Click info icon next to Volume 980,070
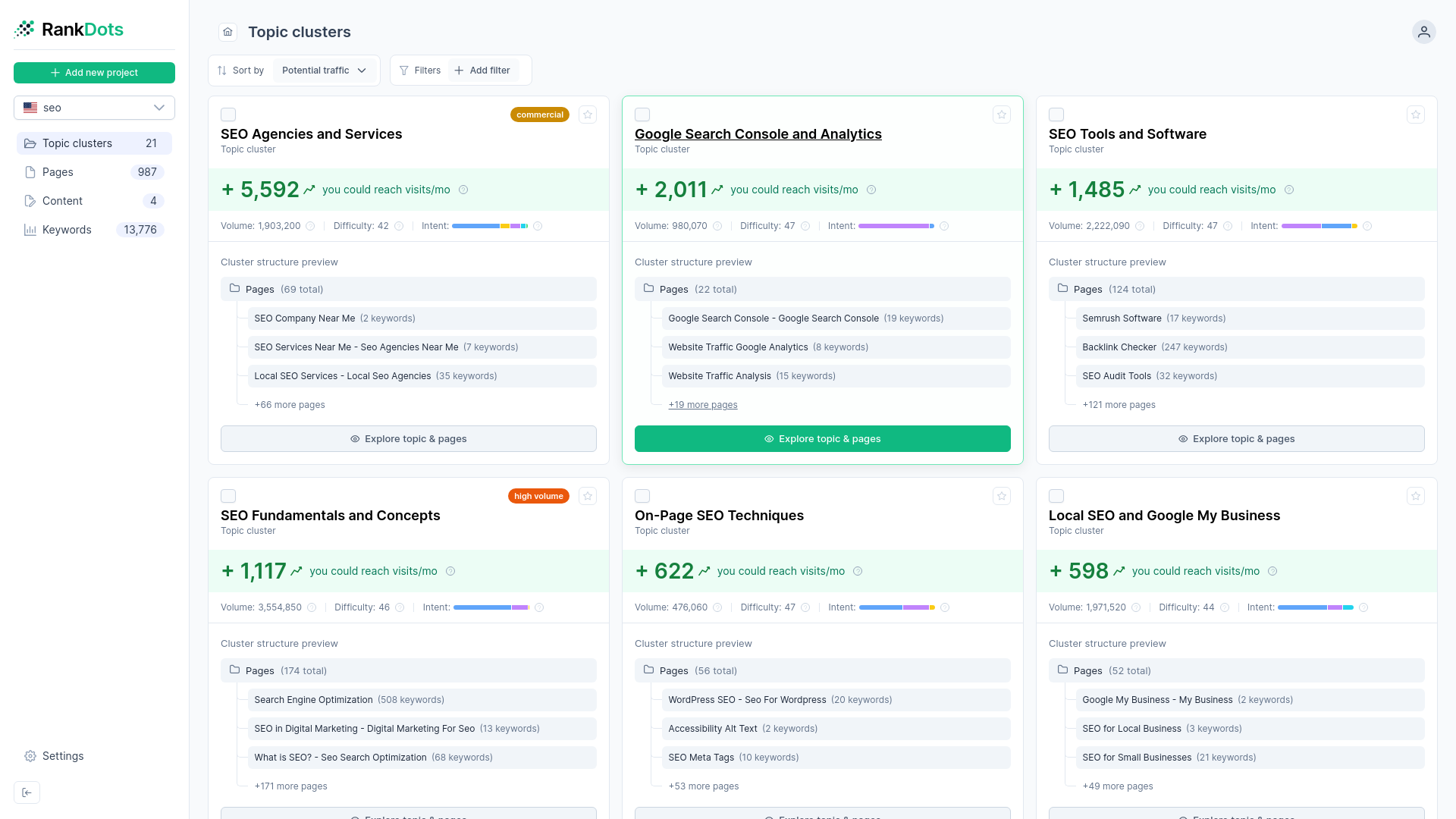The height and width of the screenshot is (819, 1456). pyautogui.click(x=717, y=226)
